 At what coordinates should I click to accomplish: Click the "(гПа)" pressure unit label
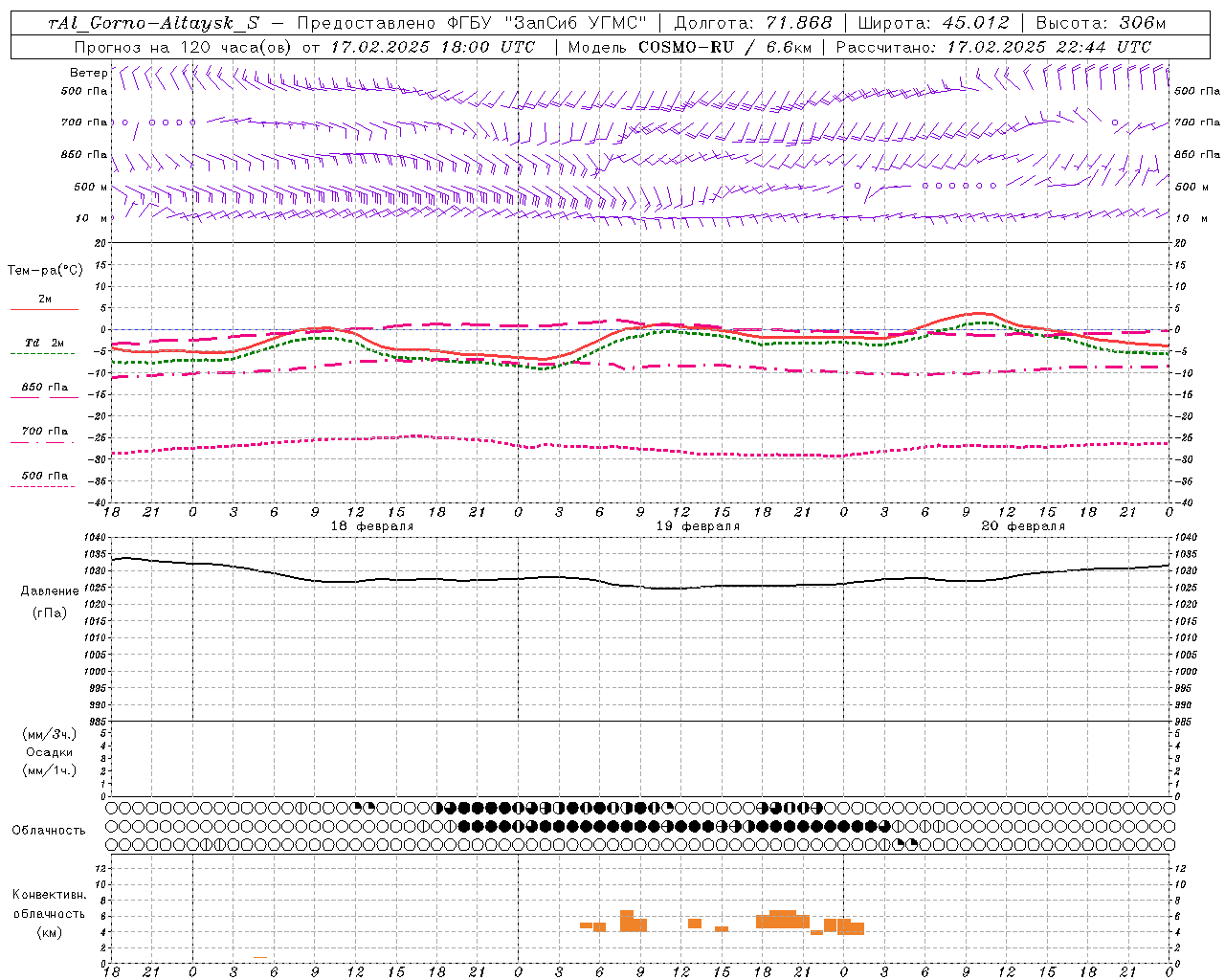click(x=49, y=612)
